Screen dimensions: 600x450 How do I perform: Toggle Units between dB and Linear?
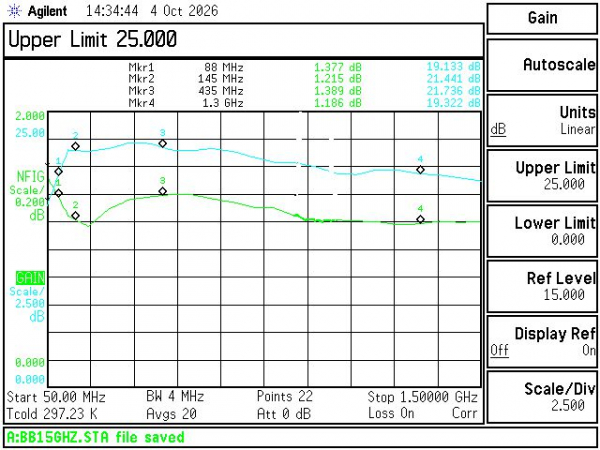click(542, 120)
